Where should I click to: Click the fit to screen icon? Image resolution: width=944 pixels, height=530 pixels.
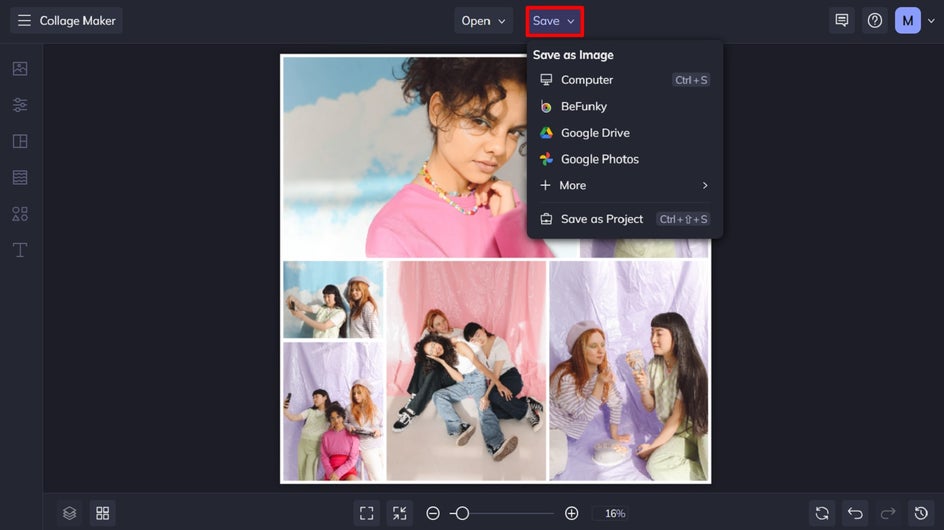367,513
